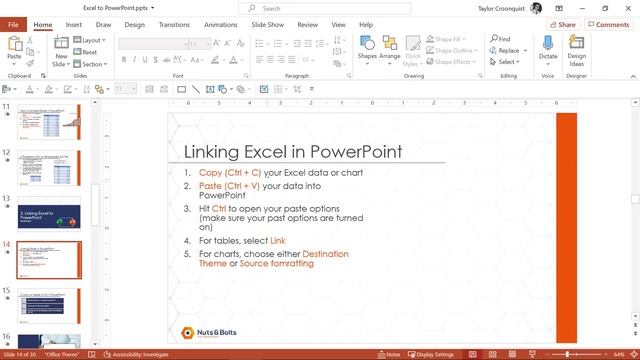Open the Design tab
The width and height of the screenshot is (640, 360).
[x=135, y=24]
